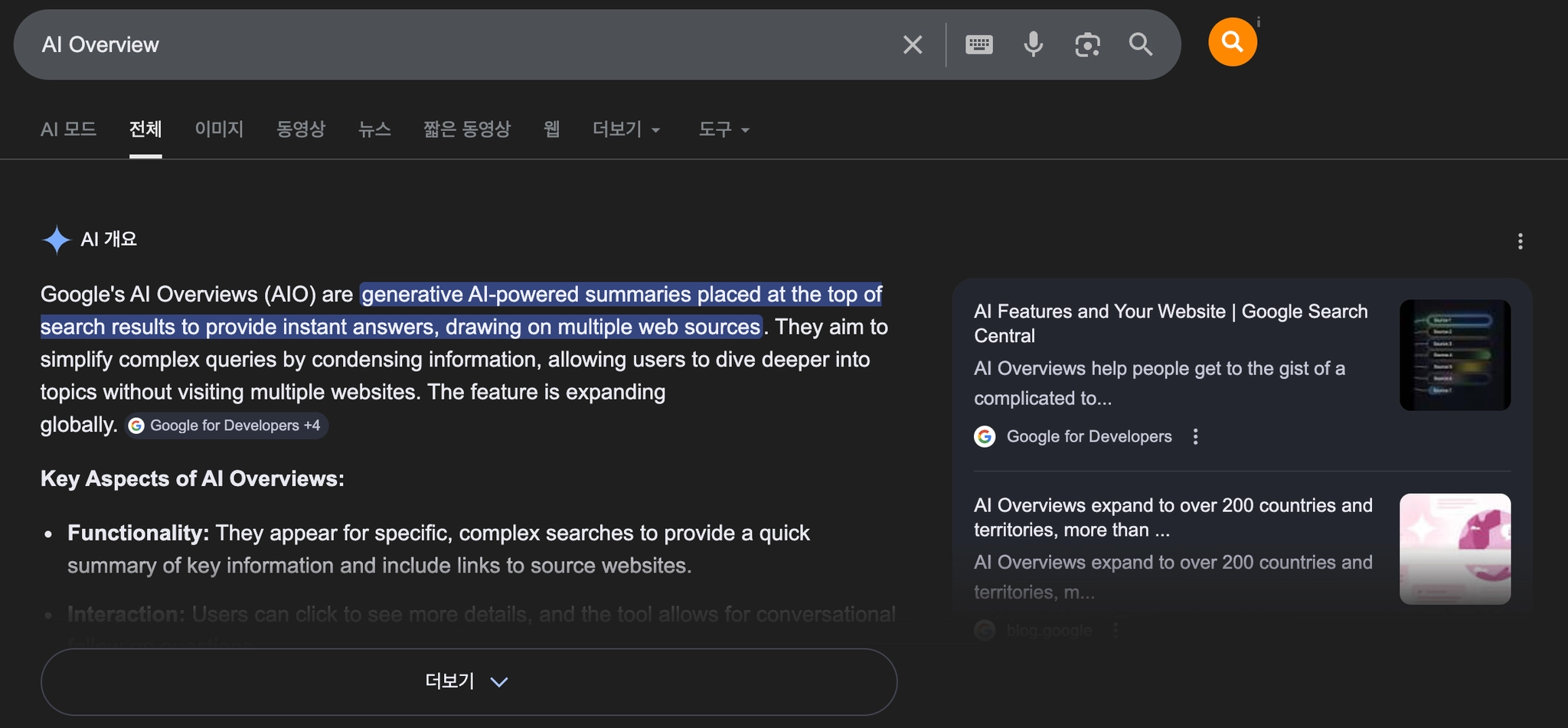Image resolution: width=1568 pixels, height=728 pixels.
Task: Open AI Features and Your Website link
Action: (1170, 323)
